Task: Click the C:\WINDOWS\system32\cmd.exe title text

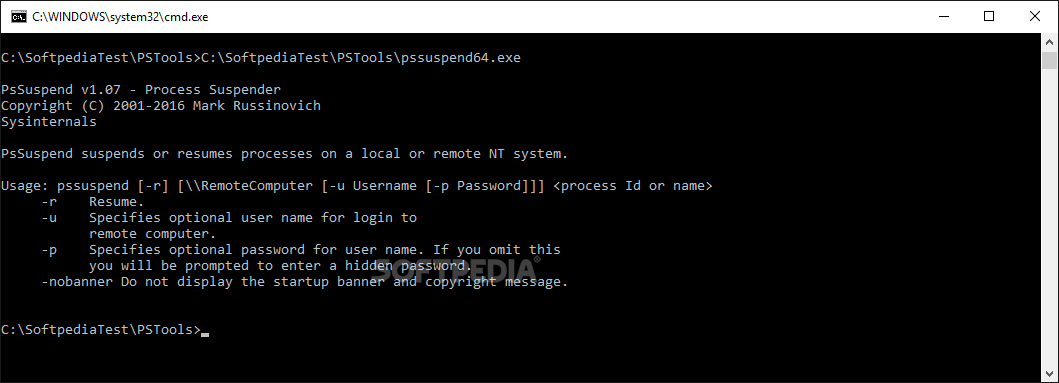Action: 120,18
